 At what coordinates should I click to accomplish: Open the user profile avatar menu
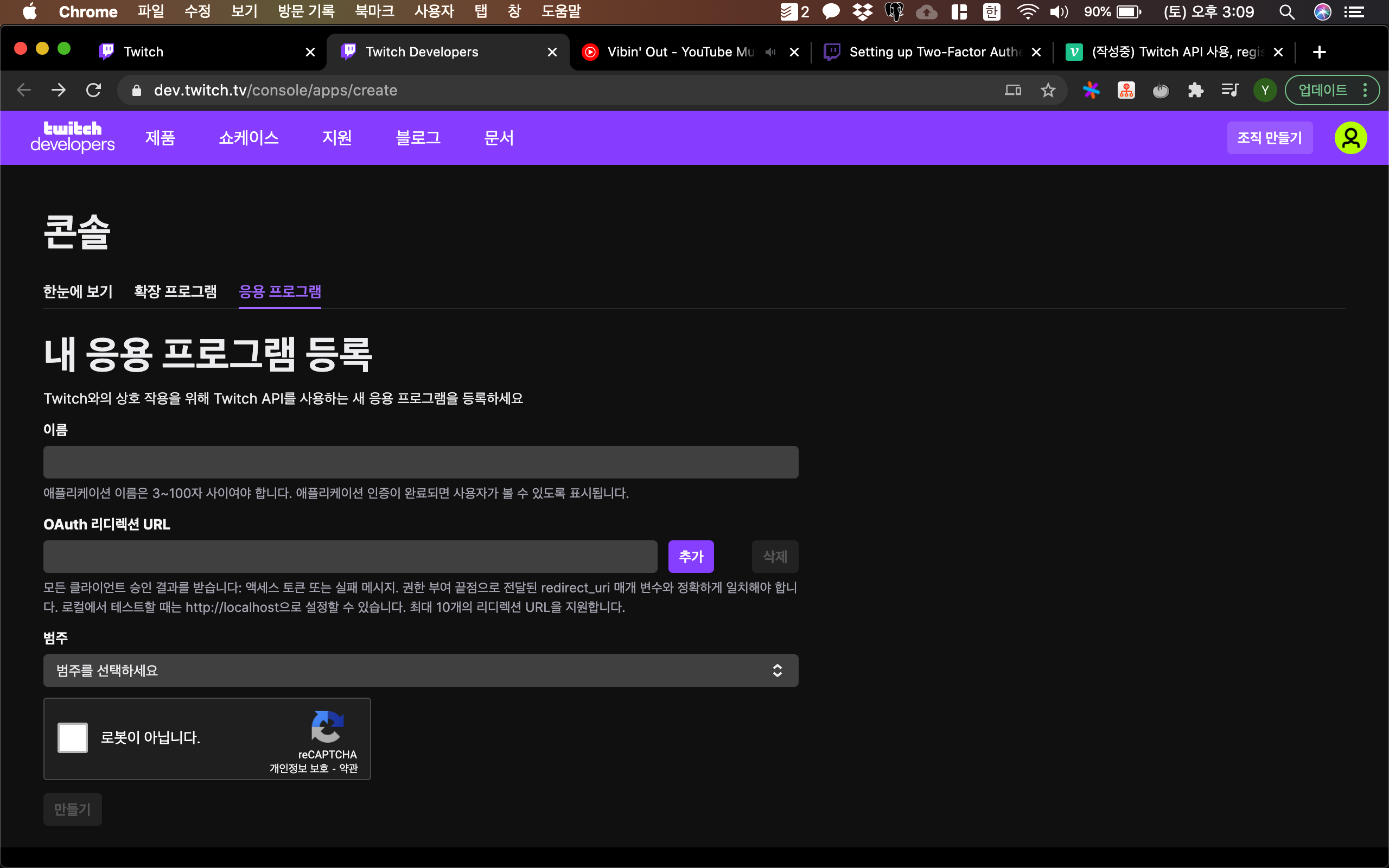[1350, 138]
